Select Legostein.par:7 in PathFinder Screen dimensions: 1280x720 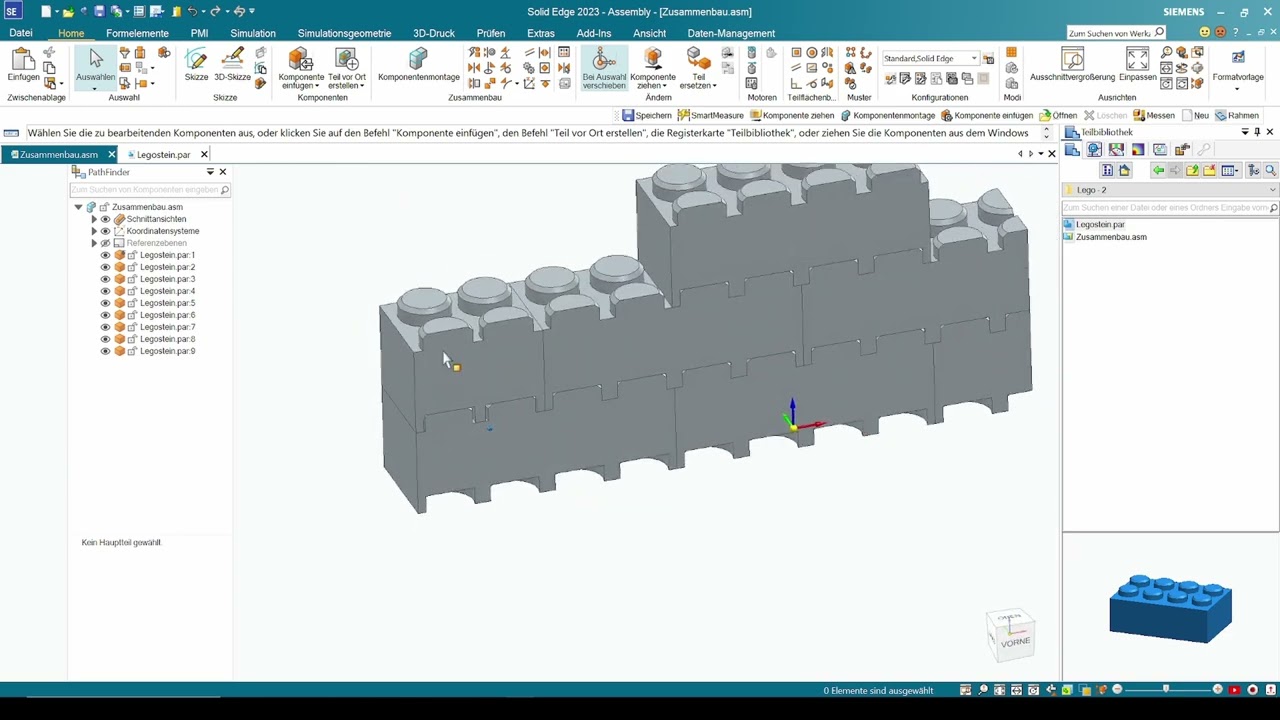coord(167,327)
